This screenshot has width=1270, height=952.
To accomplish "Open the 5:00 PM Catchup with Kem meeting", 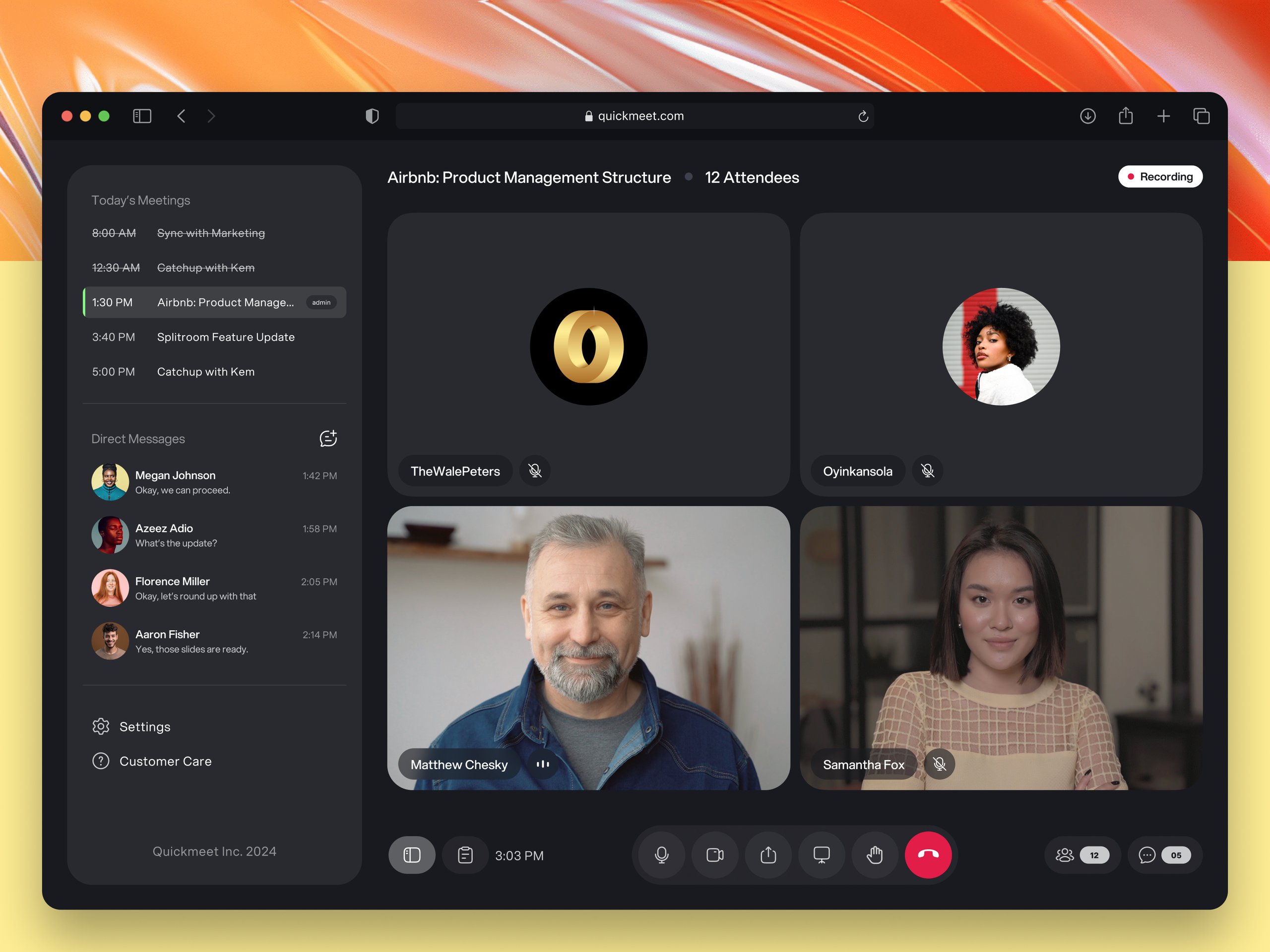I will [215, 371].
